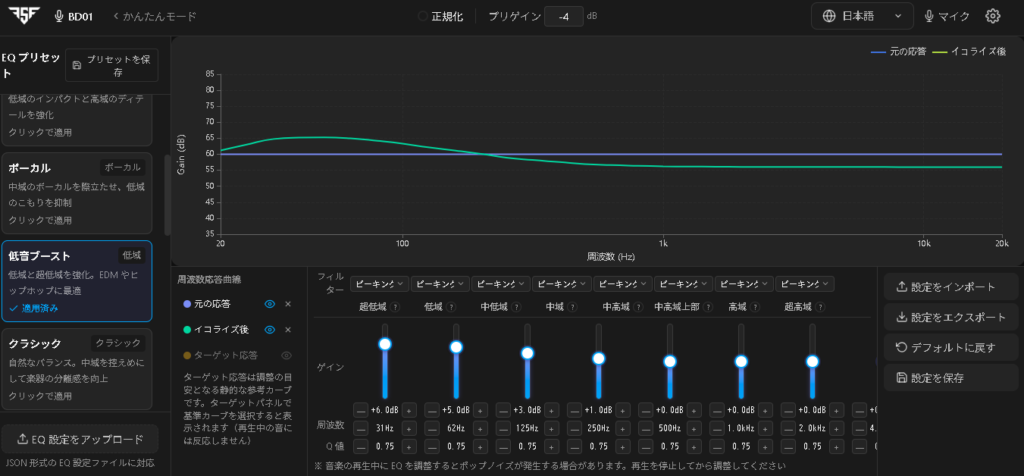This screenshot has height=476, width=1024.
Task: Lower the 1.0kHz frequency with minus
Action: click(x=716, y=428)
